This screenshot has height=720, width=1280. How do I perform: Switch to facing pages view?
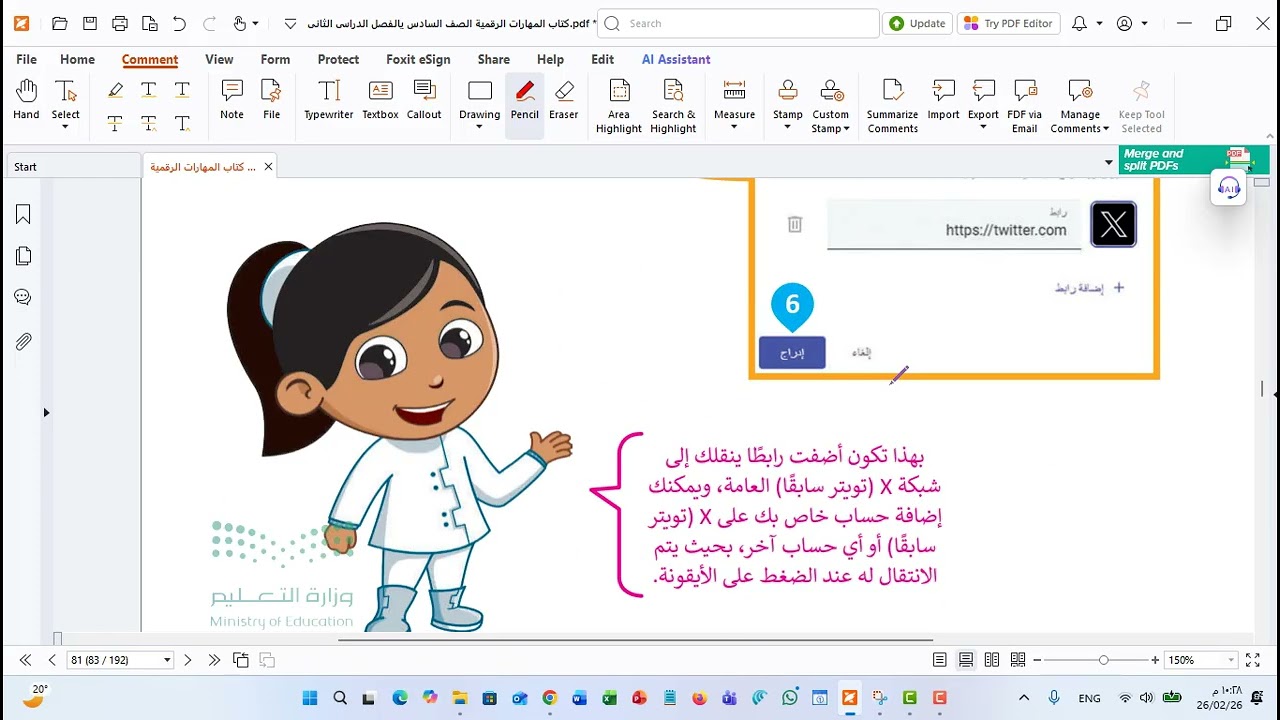[992, 660]
